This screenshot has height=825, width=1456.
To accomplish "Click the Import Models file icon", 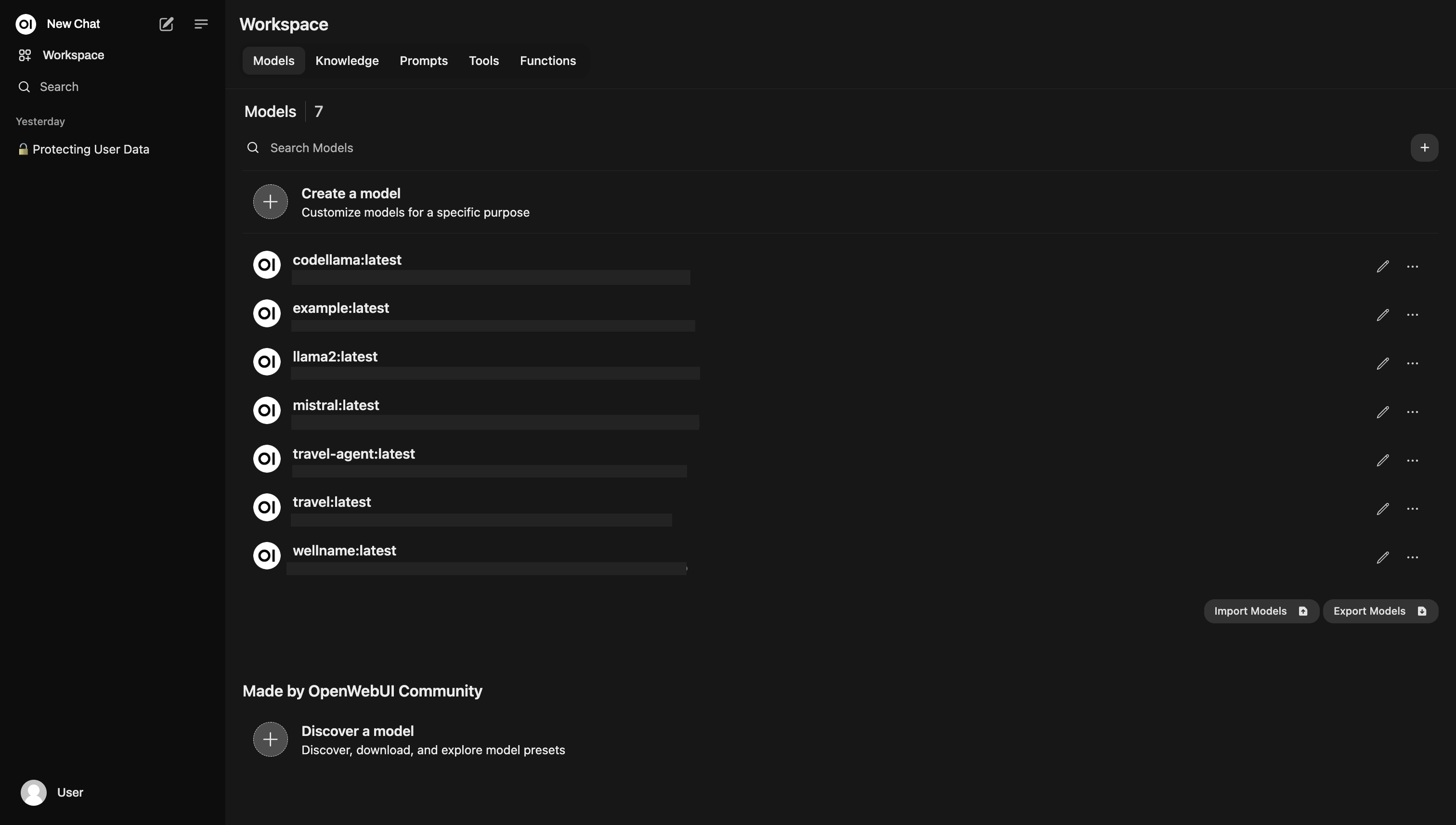I will pyautogui.click(x=1303, y=611).
